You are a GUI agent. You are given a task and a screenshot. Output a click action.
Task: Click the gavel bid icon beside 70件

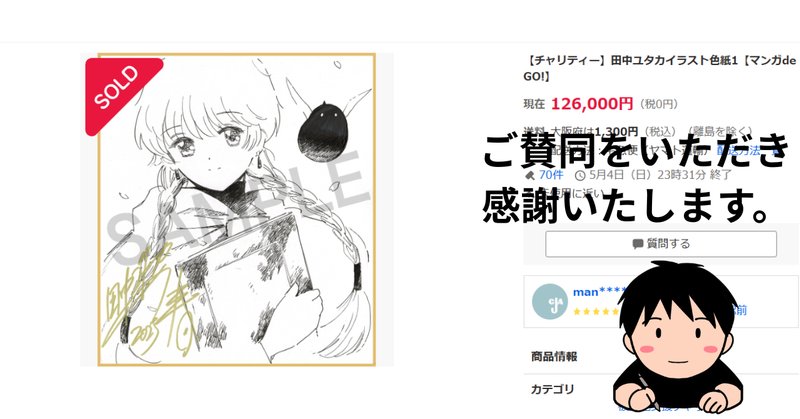(530, 176)
